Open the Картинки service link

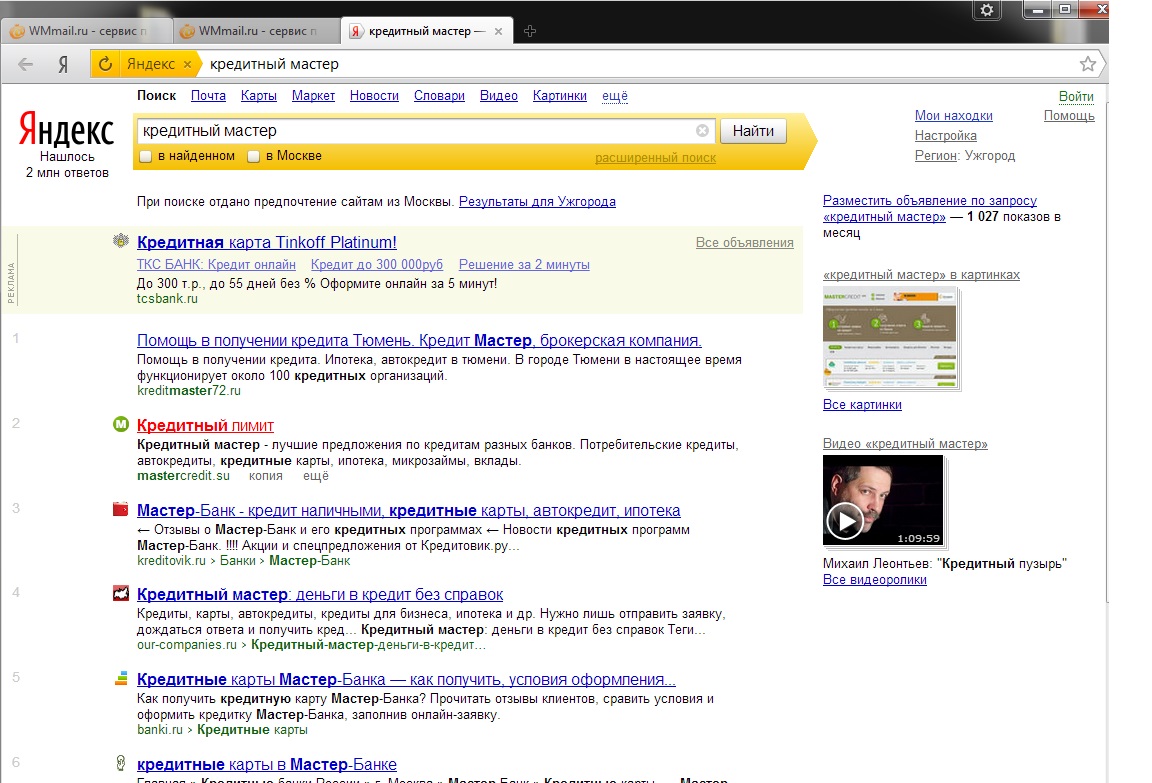click(x=560, y=95)
